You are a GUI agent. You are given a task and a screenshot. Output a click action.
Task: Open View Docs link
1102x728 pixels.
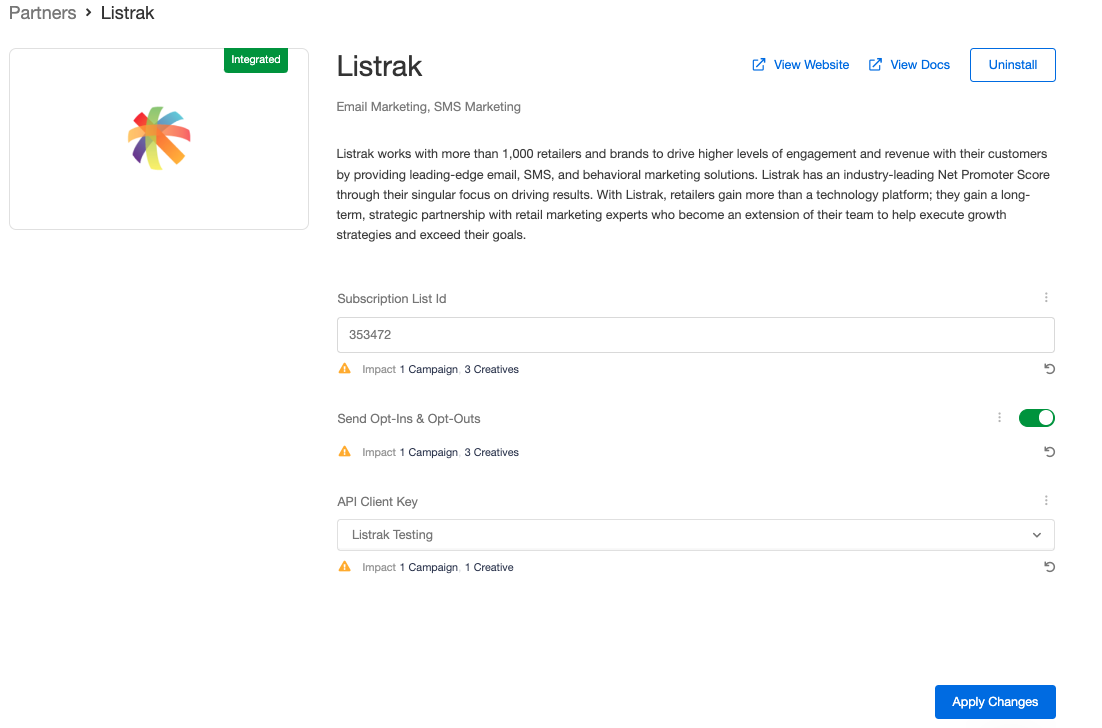(920, 65)
